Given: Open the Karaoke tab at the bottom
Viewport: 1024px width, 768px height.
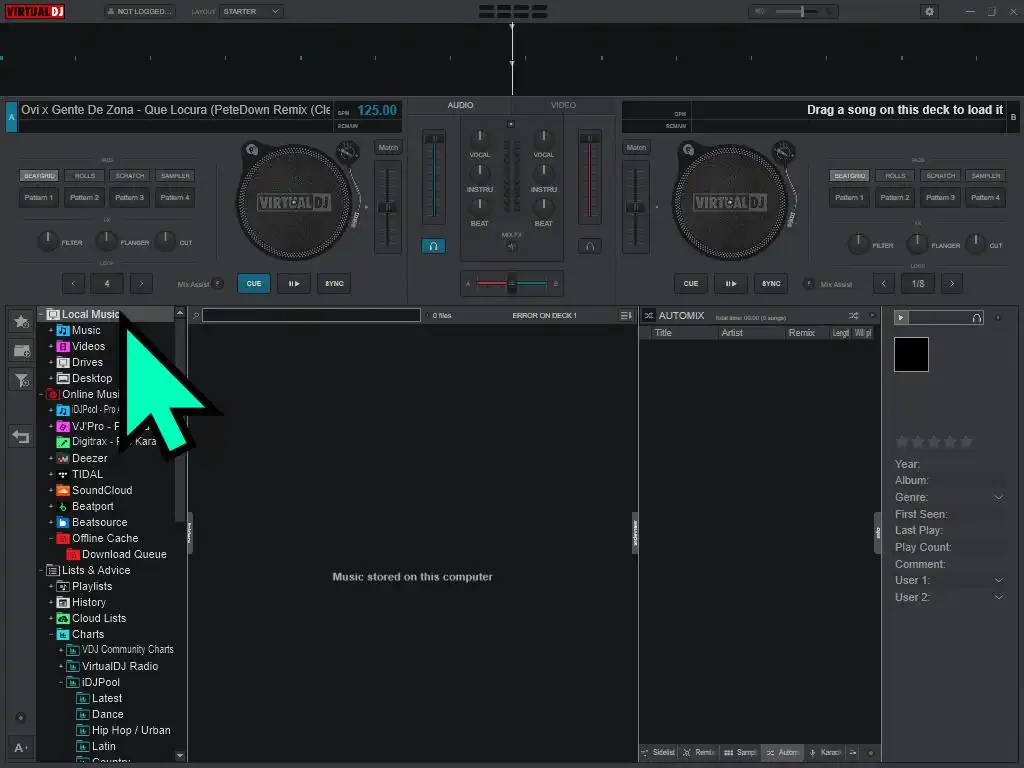Looking at the screenshot, I should (x=825, y=753).
